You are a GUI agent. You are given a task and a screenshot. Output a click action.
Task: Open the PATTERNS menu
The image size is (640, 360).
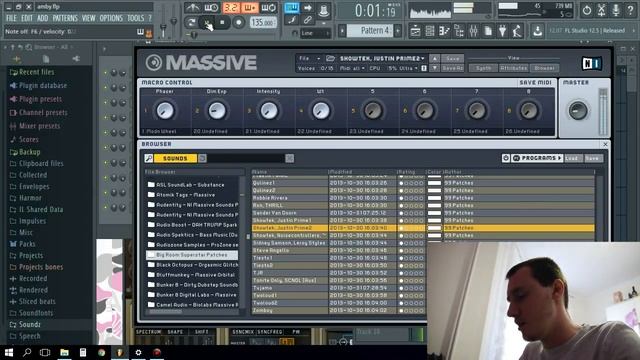coord(65,18)
